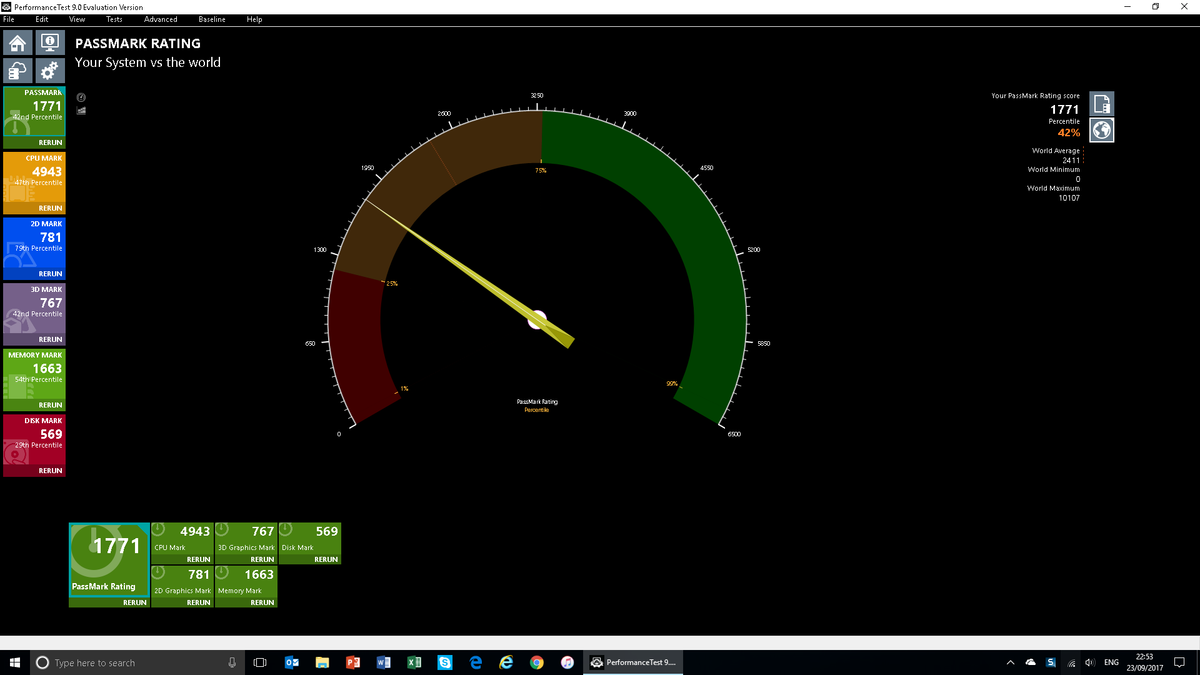
Task: Select the 2D MARK 781 sidebar tile
Action: tap(34, 243)
